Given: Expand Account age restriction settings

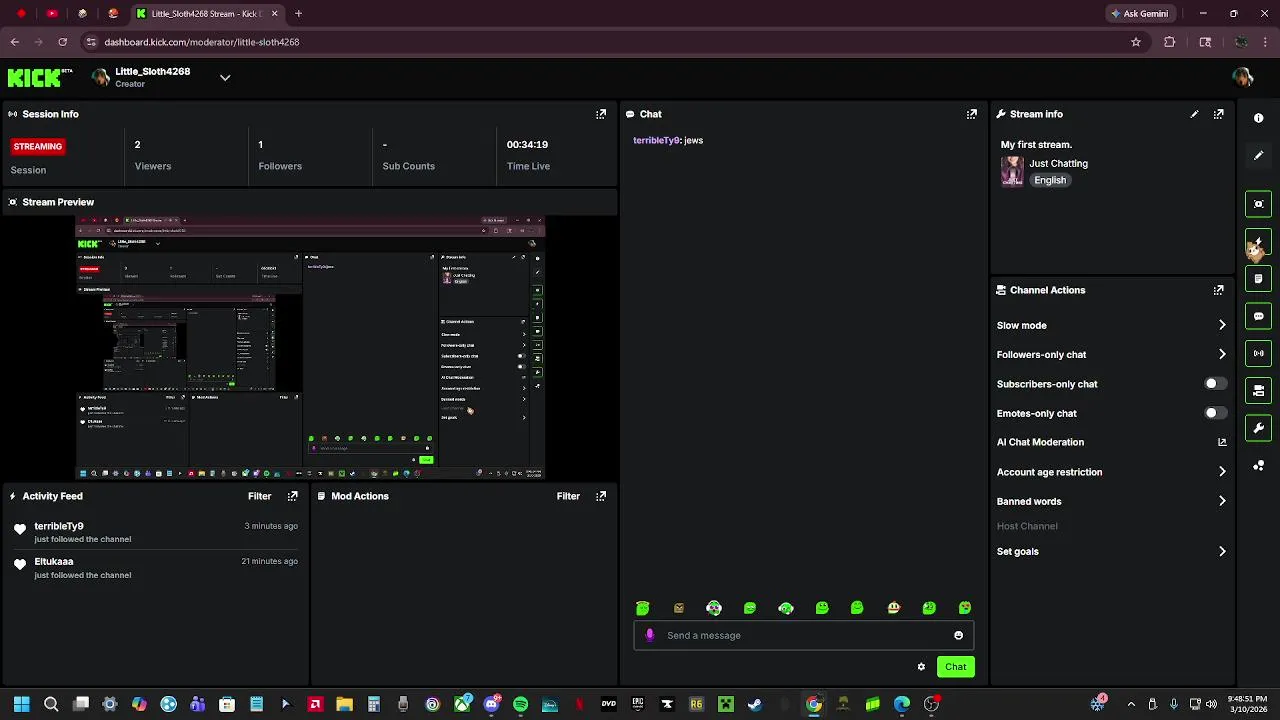Looking at the screenshot, I should pos(1222,472).
